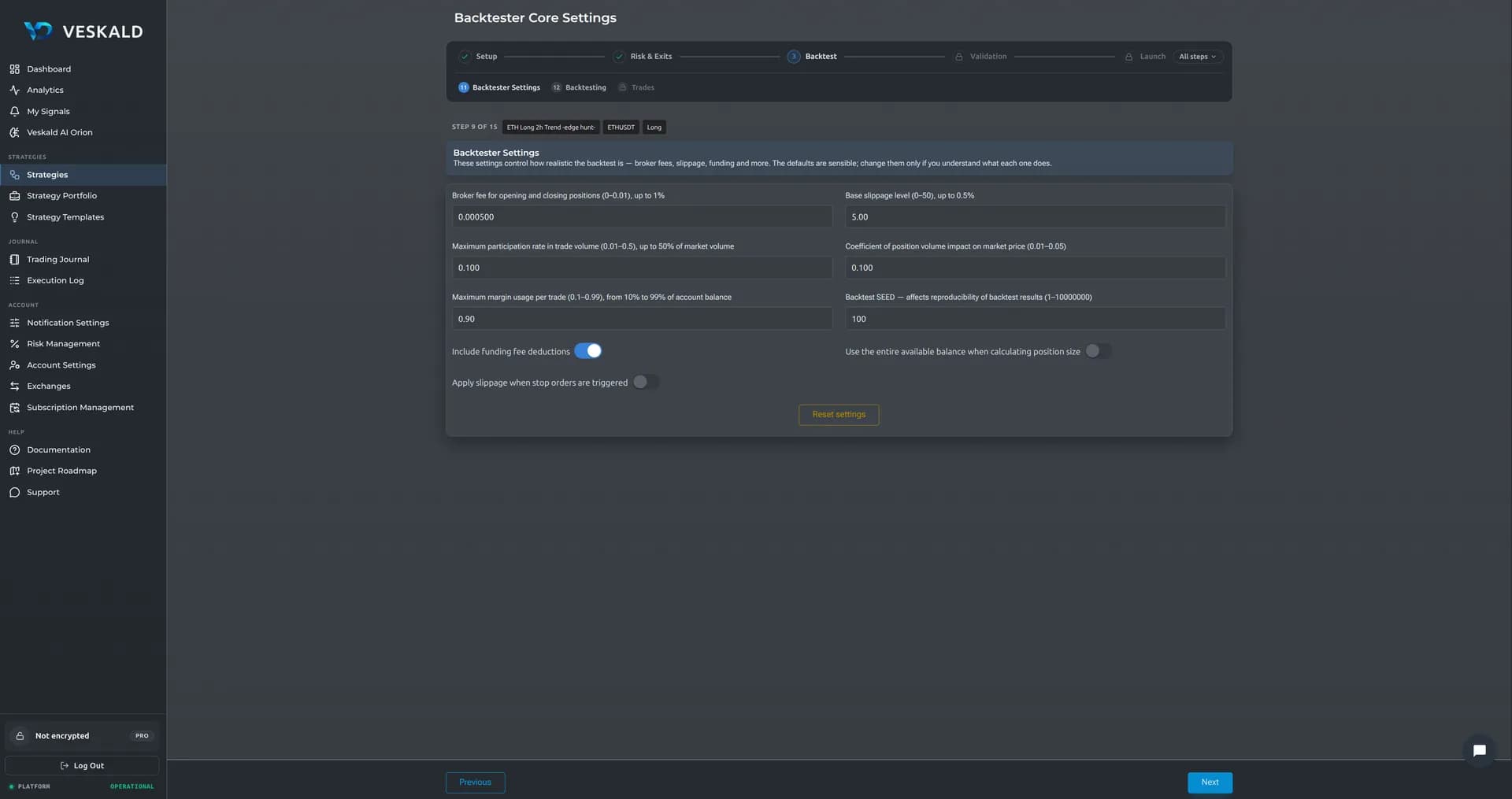Image resolution: width=1512 pixels, height=799 pixels.
Task: Go to the Backtest wizard step
Action: click(x=812, y=57)
